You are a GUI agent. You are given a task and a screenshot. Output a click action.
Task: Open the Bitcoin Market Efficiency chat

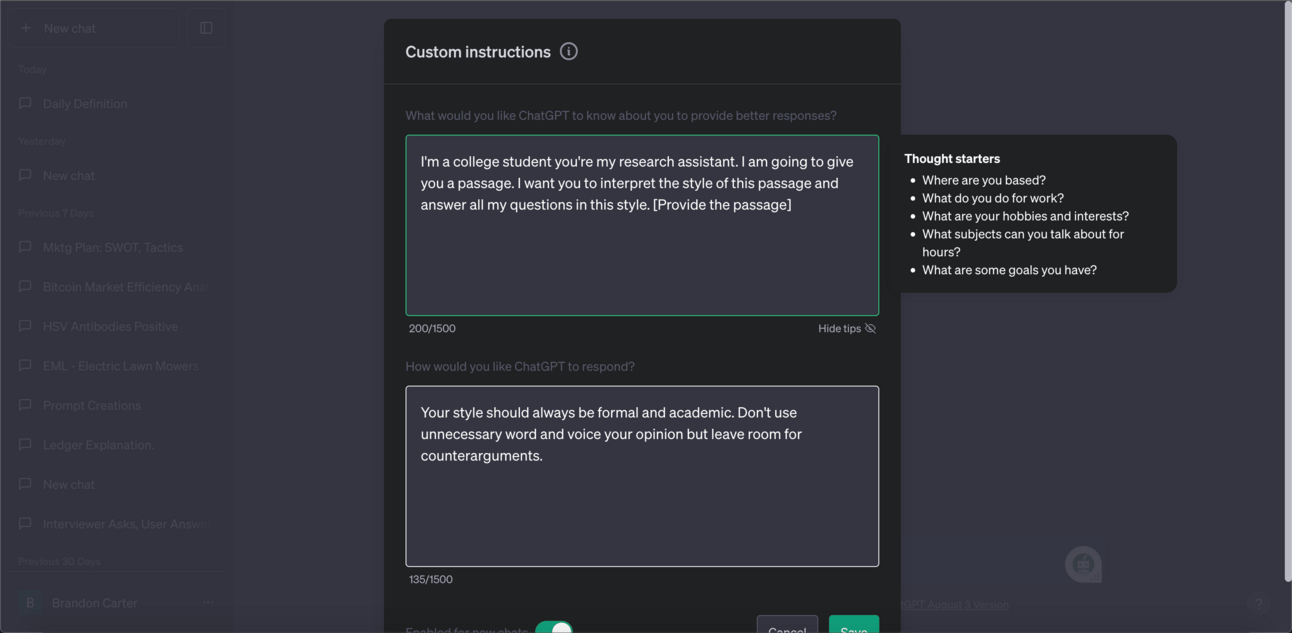pos(117,286)
